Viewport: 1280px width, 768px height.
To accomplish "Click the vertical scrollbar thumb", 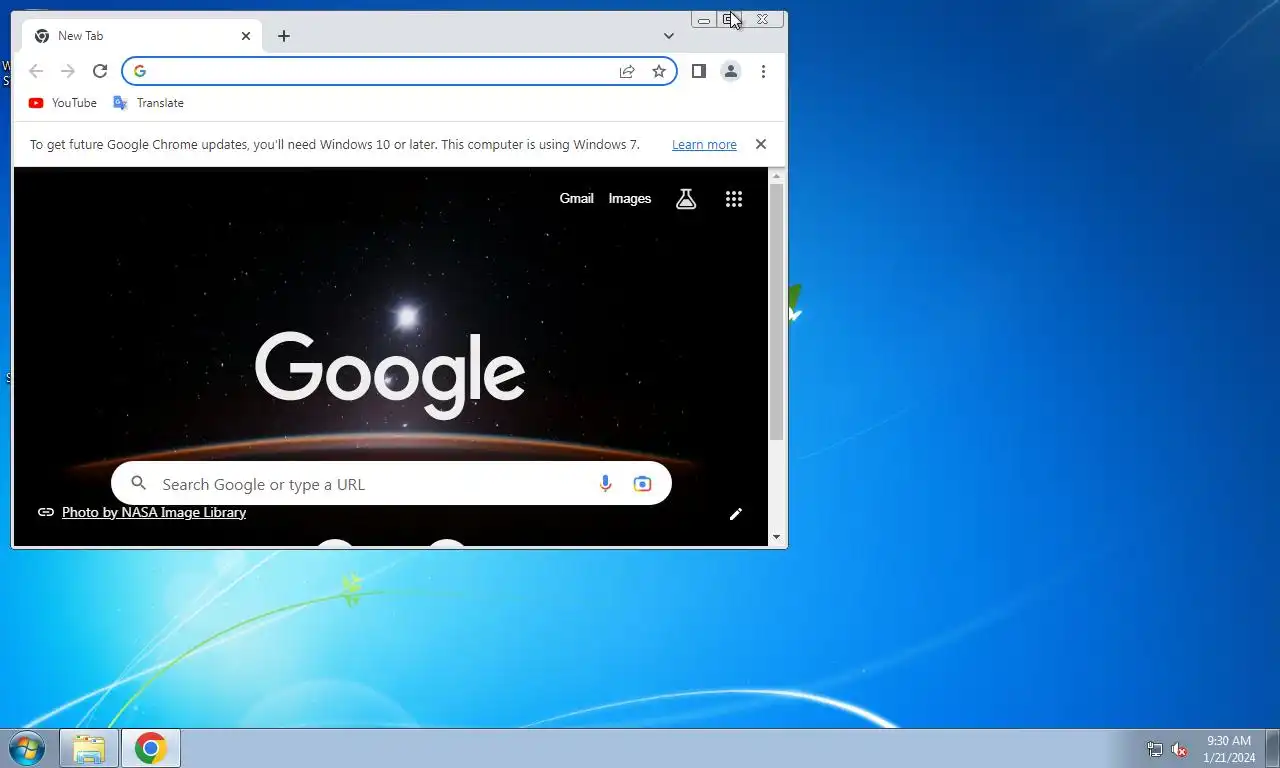I will [x=777, y=312].
